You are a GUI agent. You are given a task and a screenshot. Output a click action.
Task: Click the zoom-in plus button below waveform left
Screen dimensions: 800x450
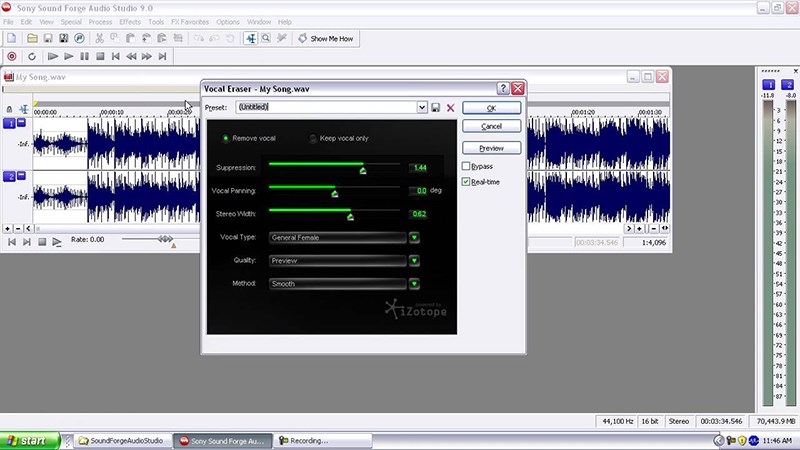pyautogui.click(x=7, y=229)
